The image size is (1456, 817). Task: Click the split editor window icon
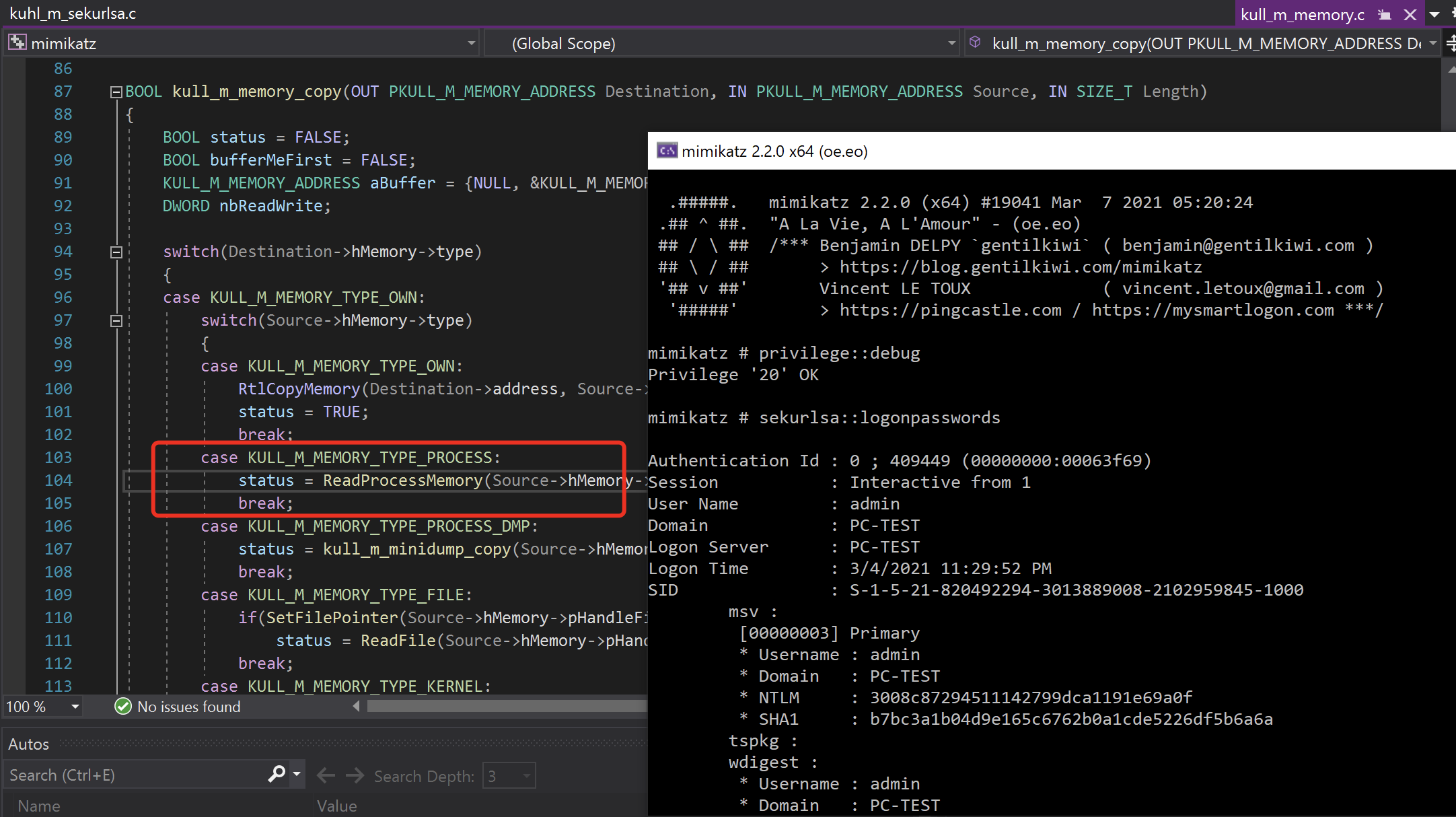pos(1451,44)
